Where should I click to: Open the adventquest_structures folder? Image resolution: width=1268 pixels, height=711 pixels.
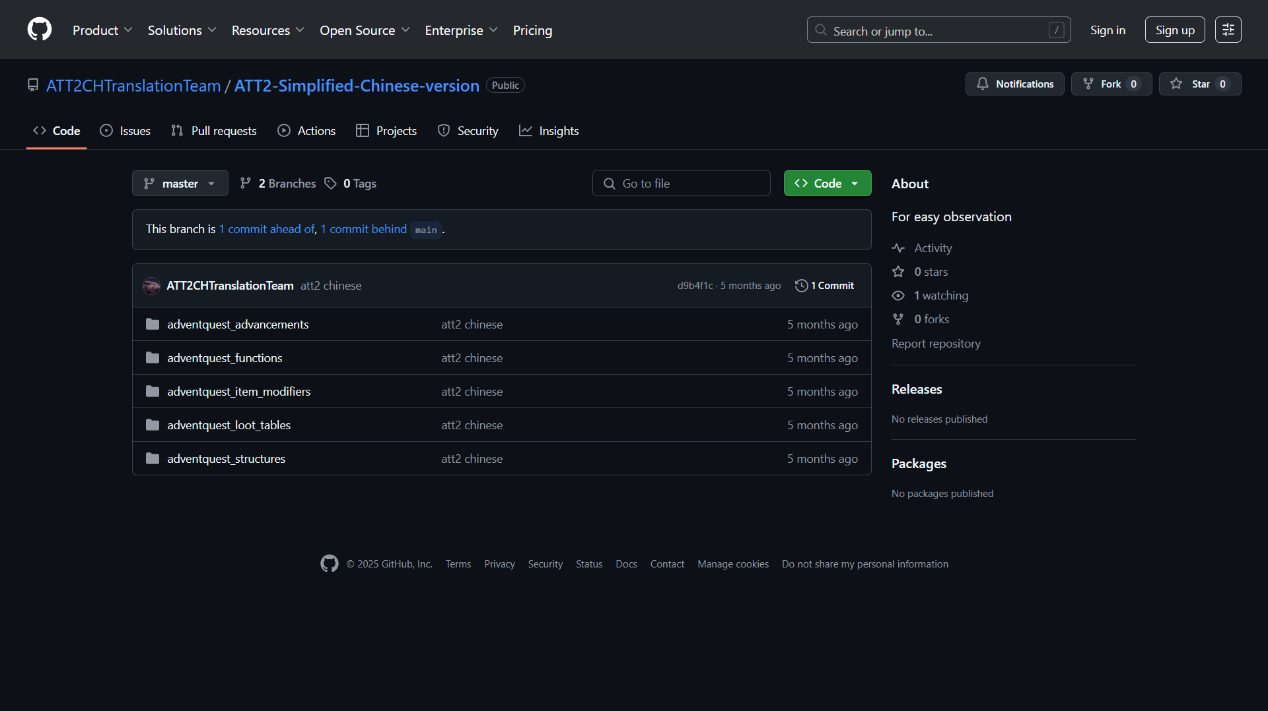226,459
